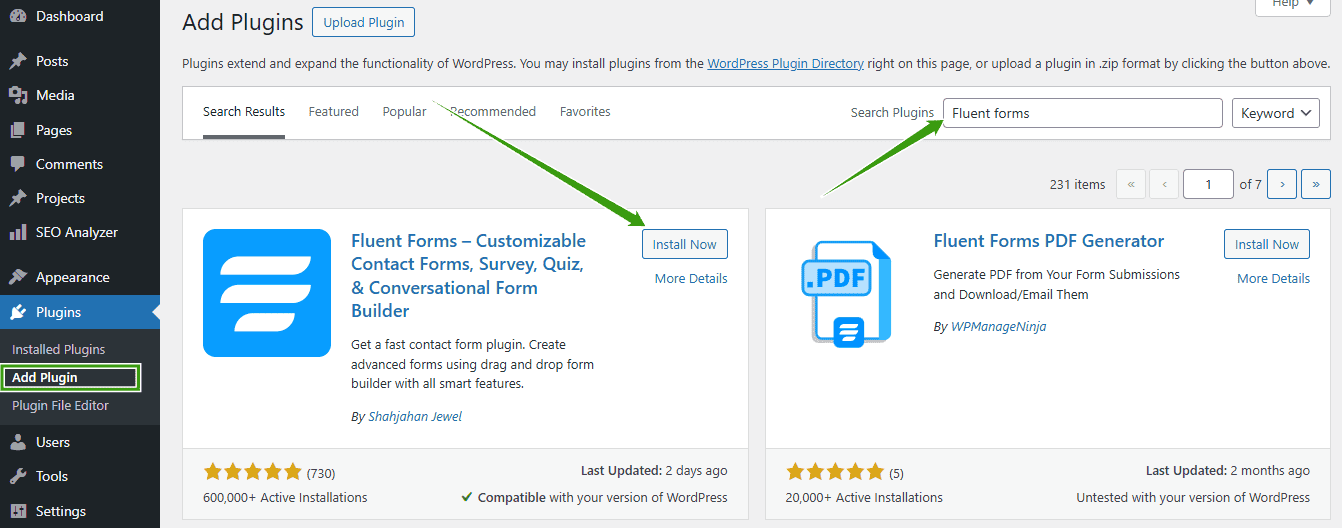Open the Users menu label
This screenshot has width=1342, height=528.
point(53,442)
